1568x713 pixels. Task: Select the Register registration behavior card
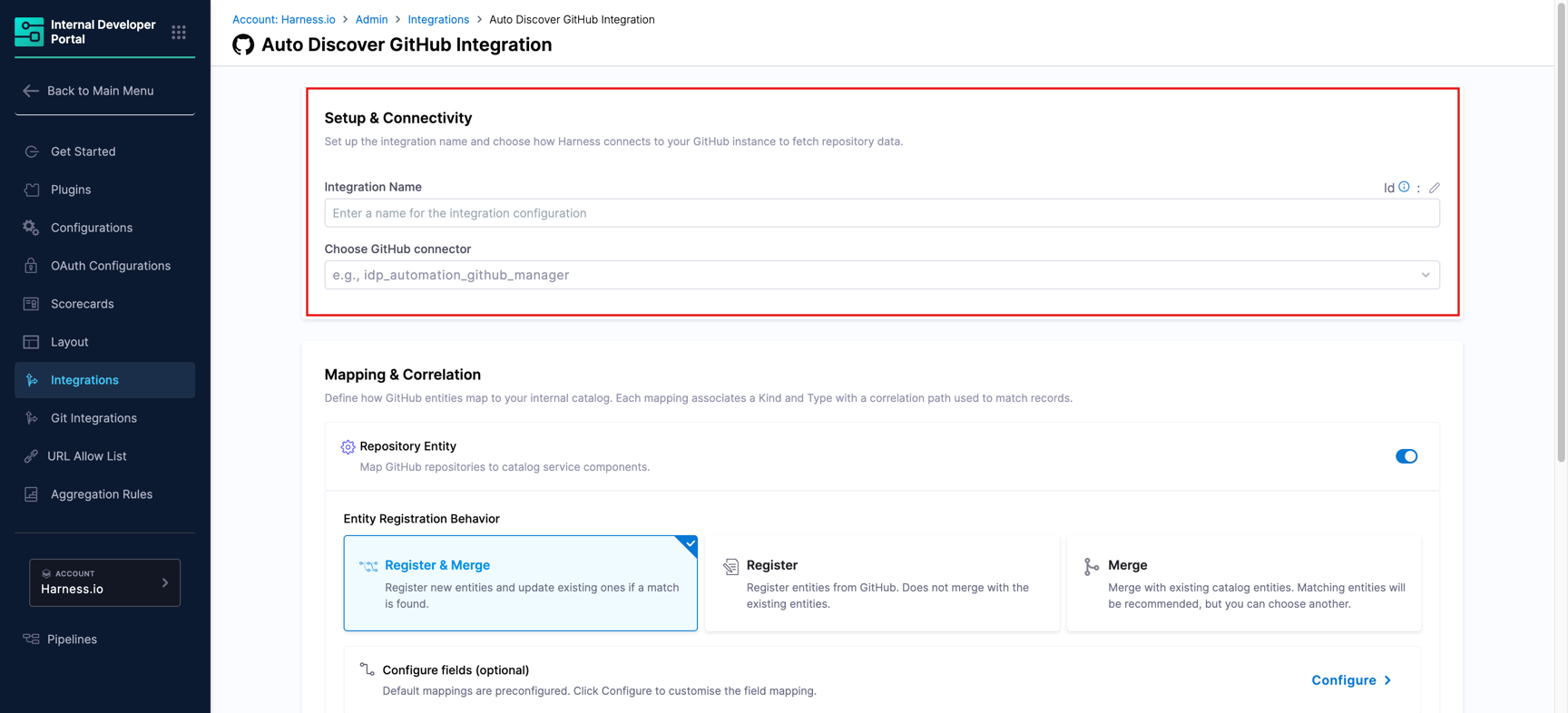tap(881, 583)
